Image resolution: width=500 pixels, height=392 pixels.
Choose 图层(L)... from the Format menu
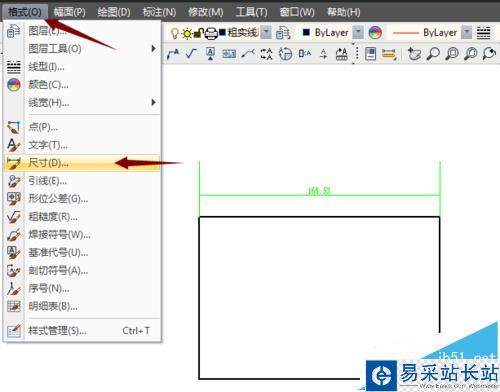[82, 31]
